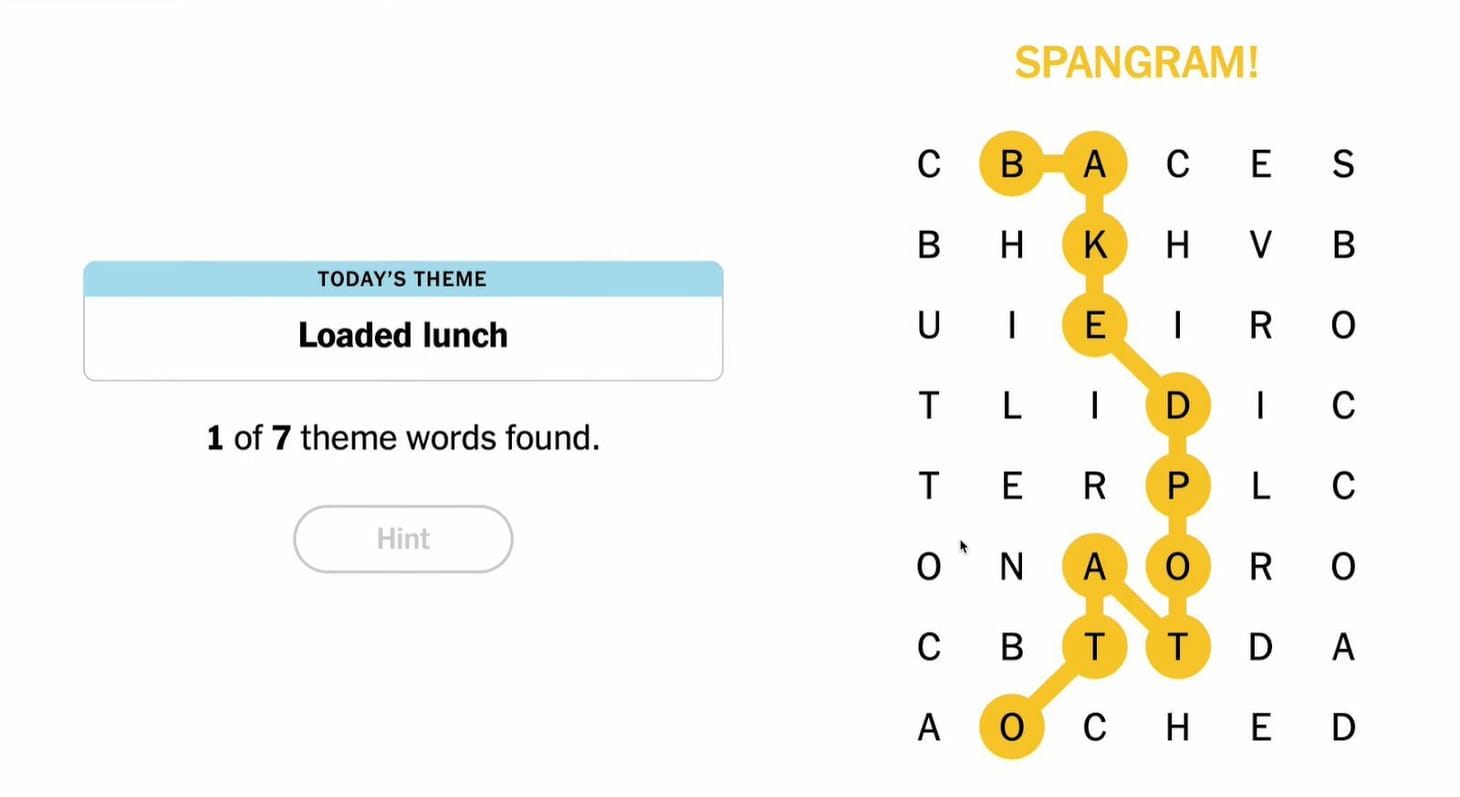
Task: Select the bottom-left letter A in the grid
Action: pyautogui.click(x=928, y=728)
